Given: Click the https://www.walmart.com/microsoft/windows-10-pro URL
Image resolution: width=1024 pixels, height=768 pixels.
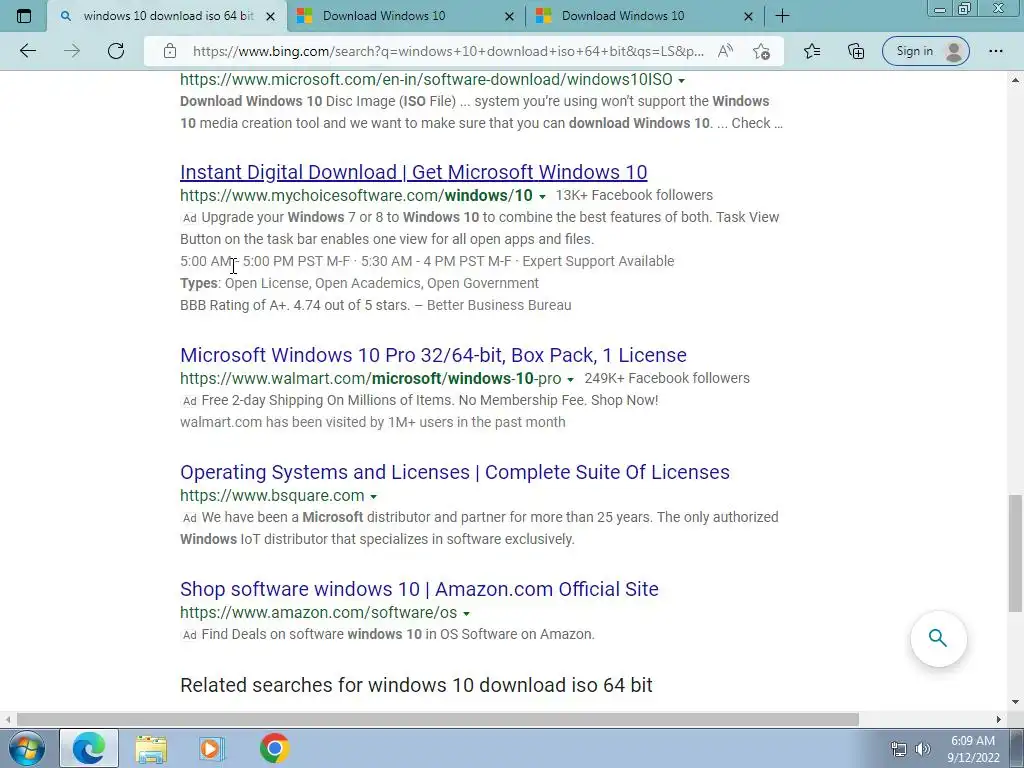Looking at the screenshot, I should pos(370,378).
